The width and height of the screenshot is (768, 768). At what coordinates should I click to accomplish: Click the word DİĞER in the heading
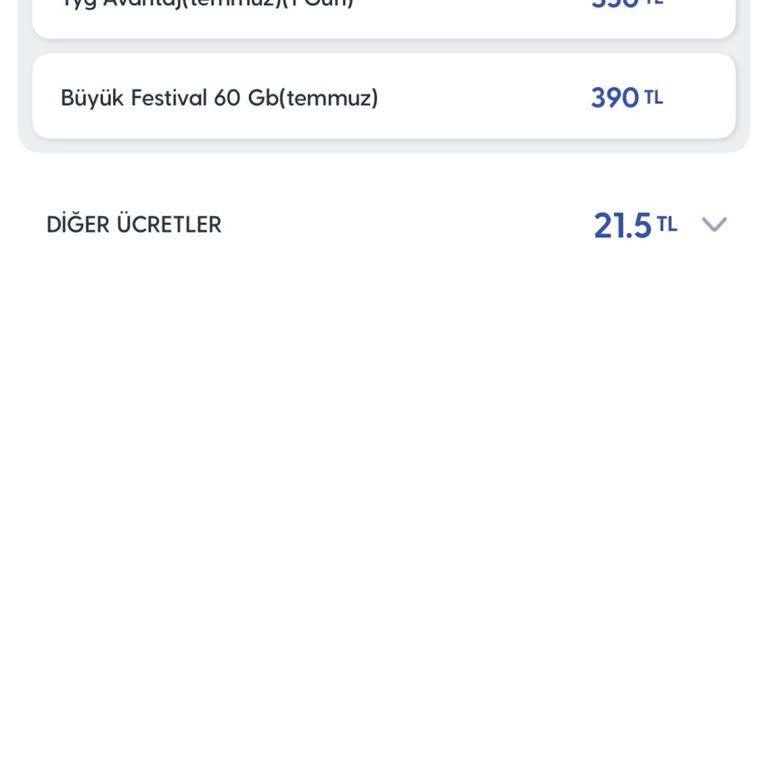tap(78, 225)
